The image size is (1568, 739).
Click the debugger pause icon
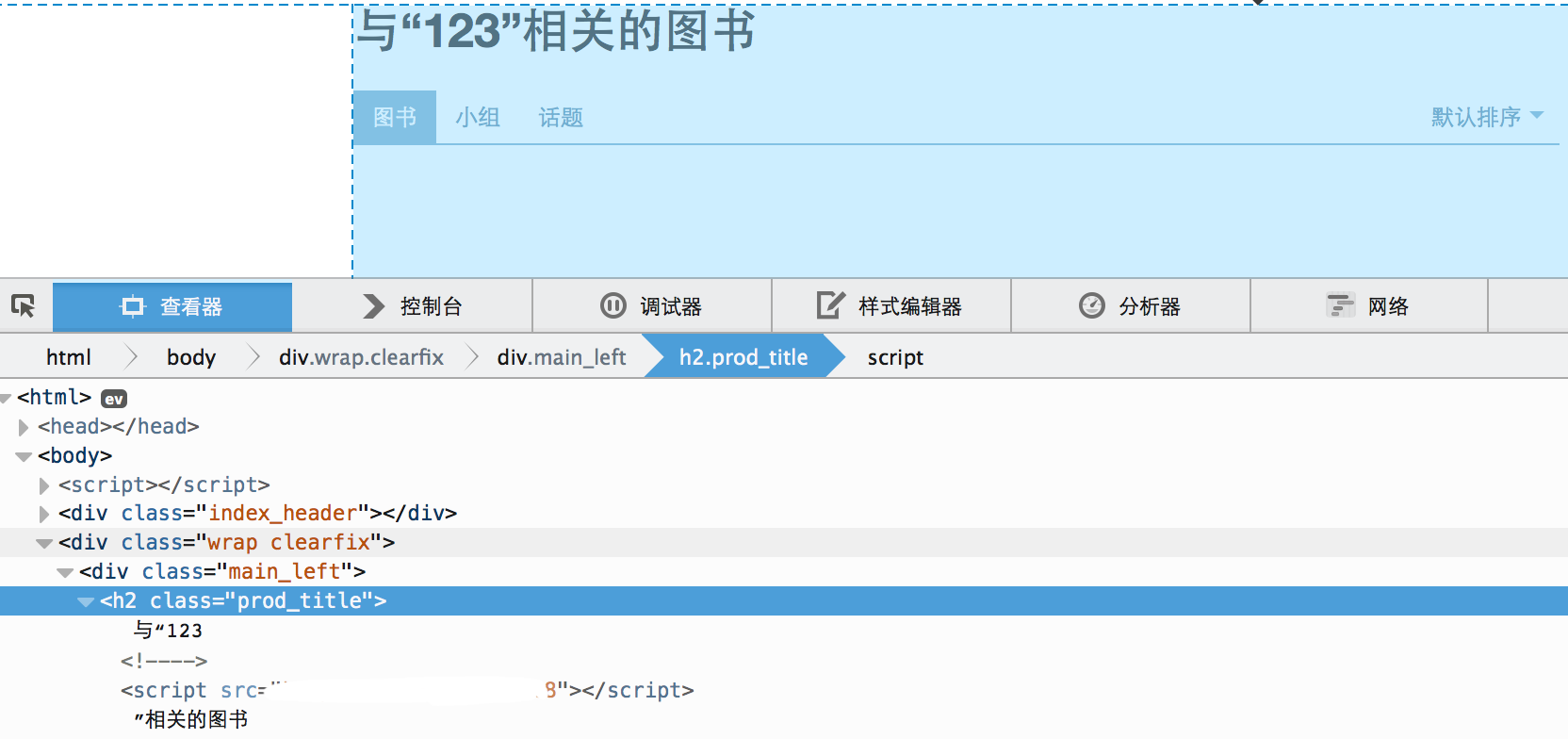click(613, 306)
